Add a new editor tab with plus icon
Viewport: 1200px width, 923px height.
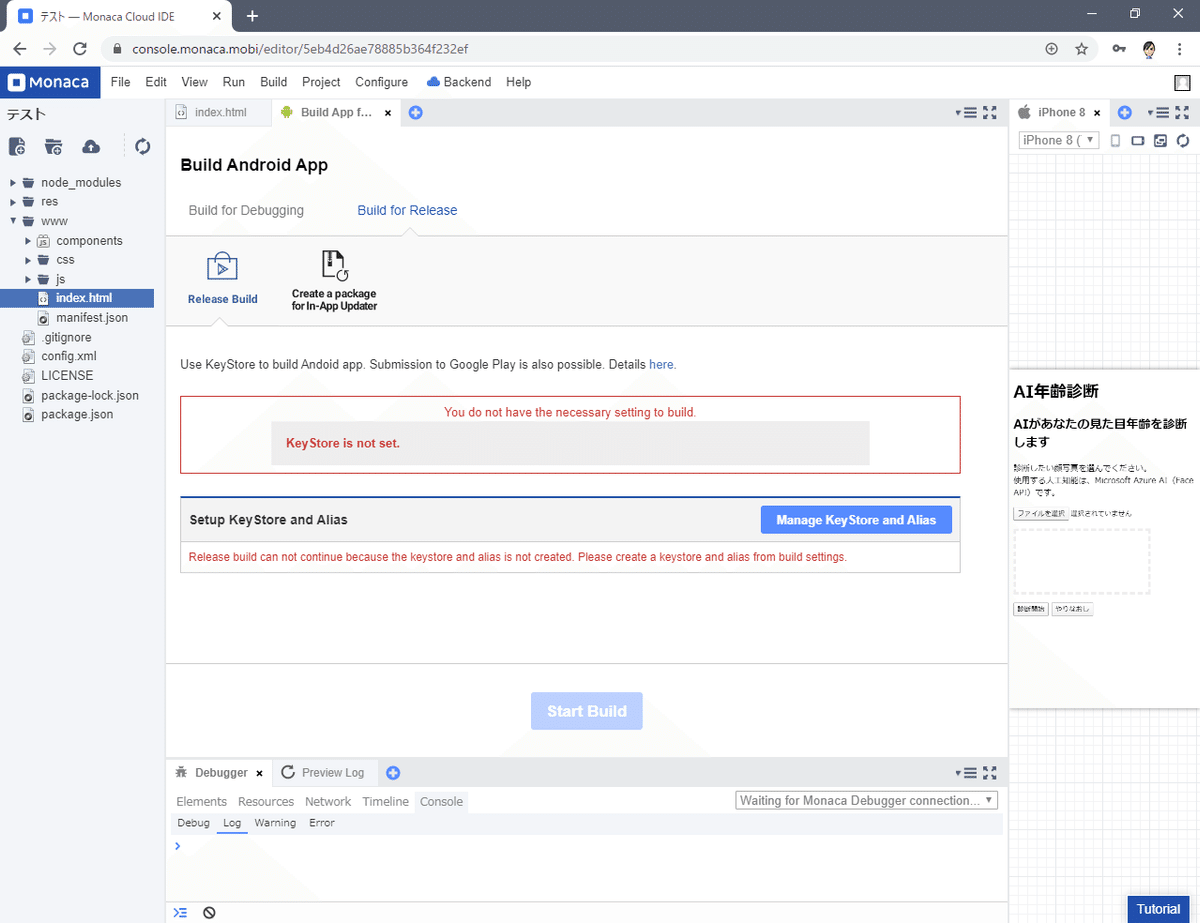pos(416,113)
